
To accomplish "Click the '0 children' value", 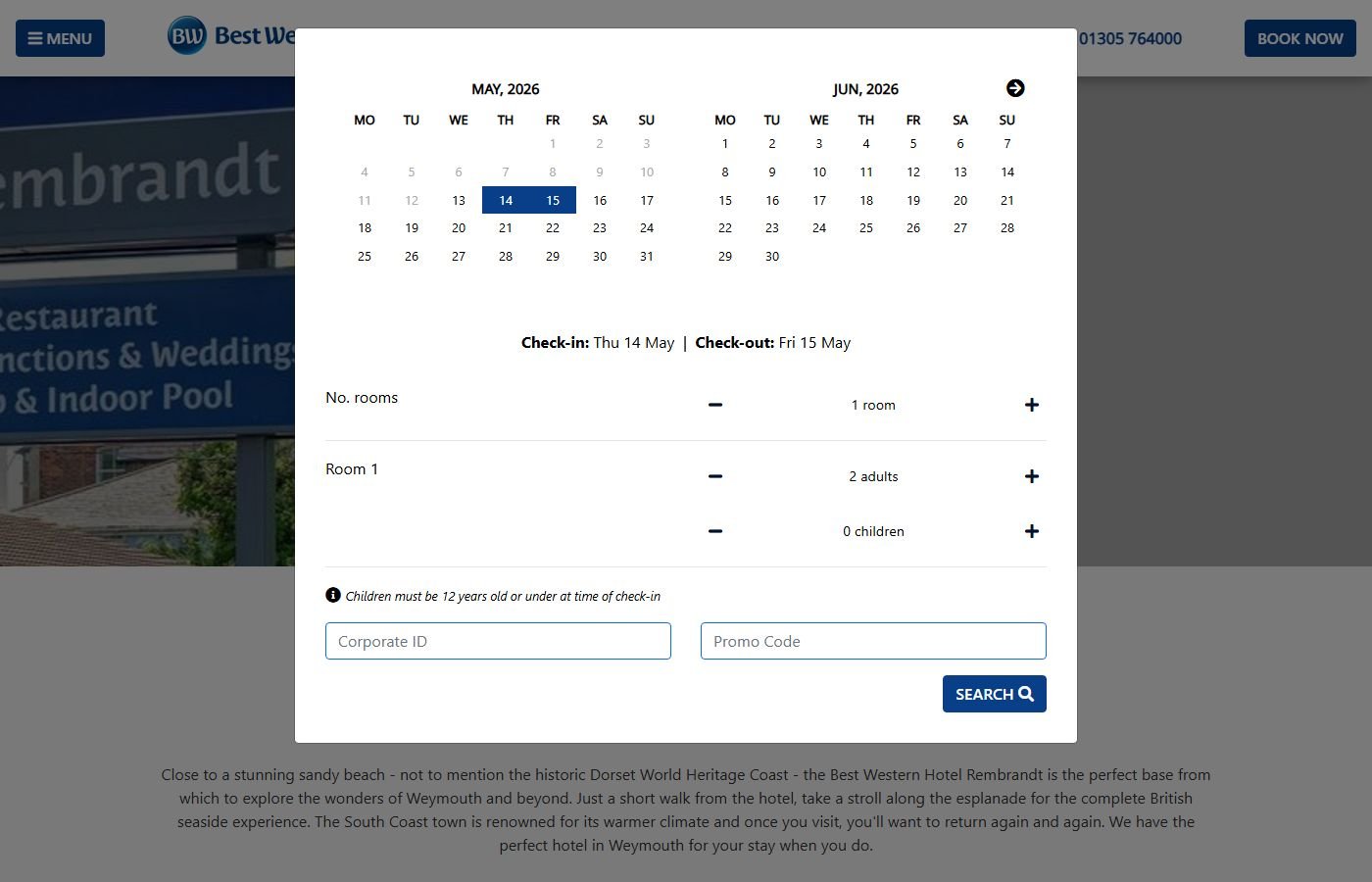I will click(873, 531).
